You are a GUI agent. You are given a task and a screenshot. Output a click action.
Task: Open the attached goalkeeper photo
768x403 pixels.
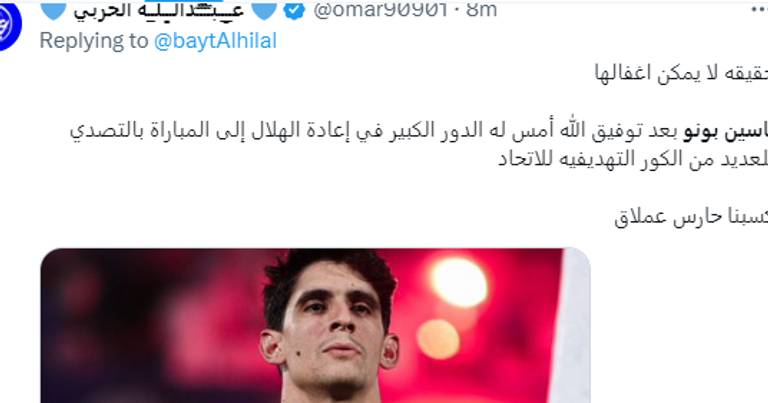[x=315, y=326]
